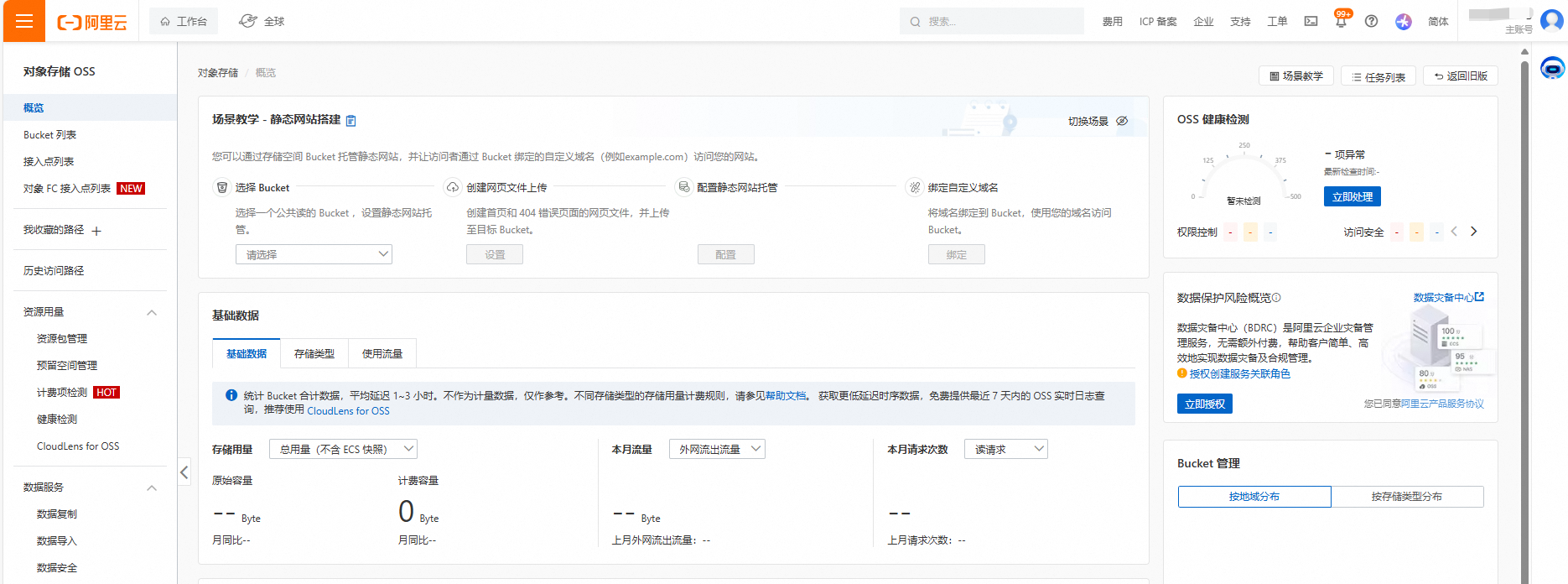
Task: Collapse the 资源用量 sidebar section
Action: click(152, 312)
